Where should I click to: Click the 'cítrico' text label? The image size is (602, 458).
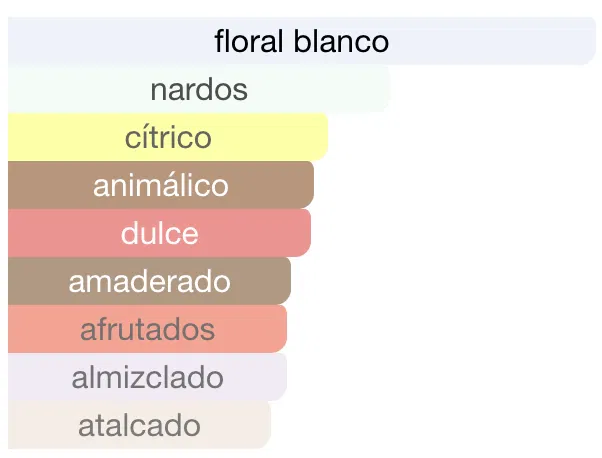click(x=168, y=137)
